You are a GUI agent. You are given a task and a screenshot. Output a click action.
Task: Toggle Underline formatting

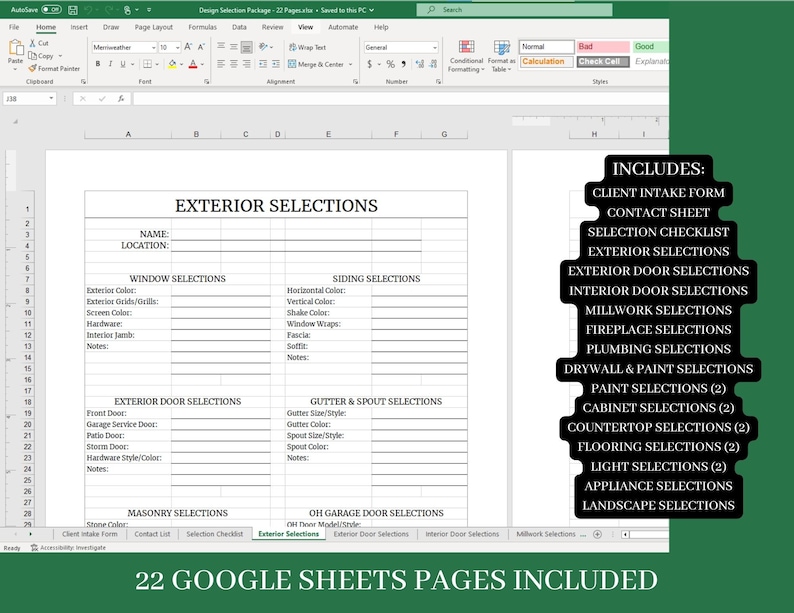pos(123,64)
